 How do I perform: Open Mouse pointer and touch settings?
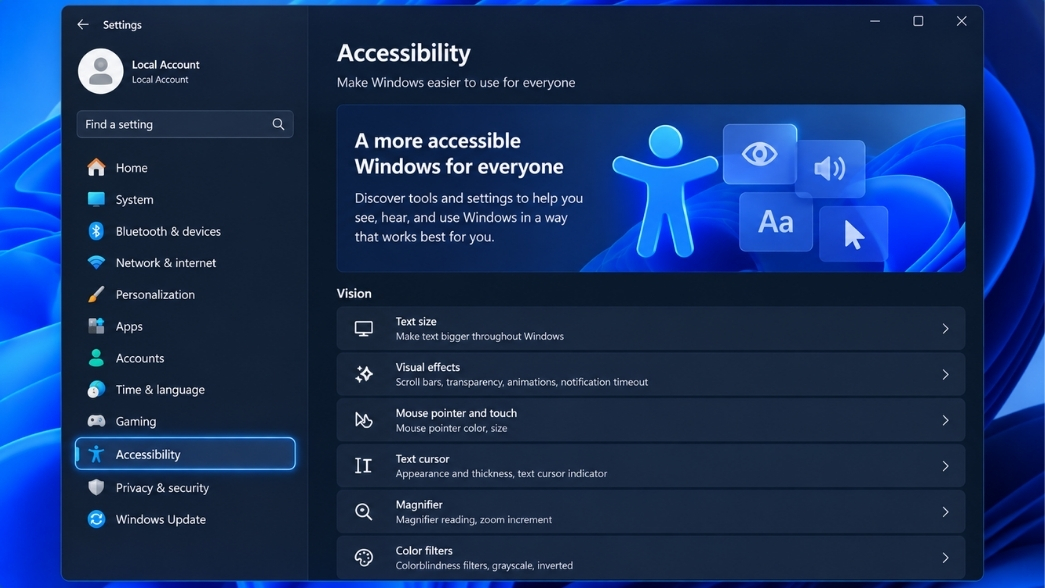(x=650, y=421)
